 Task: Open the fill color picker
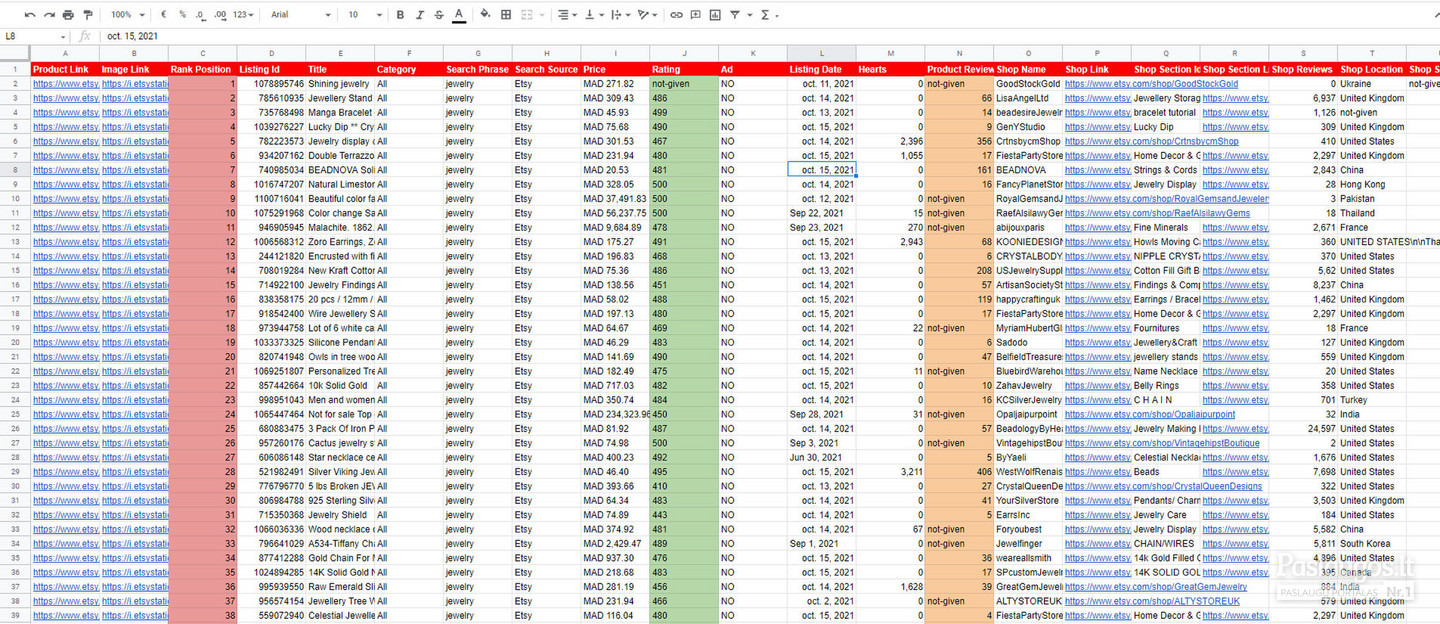(x=485, y=15)
